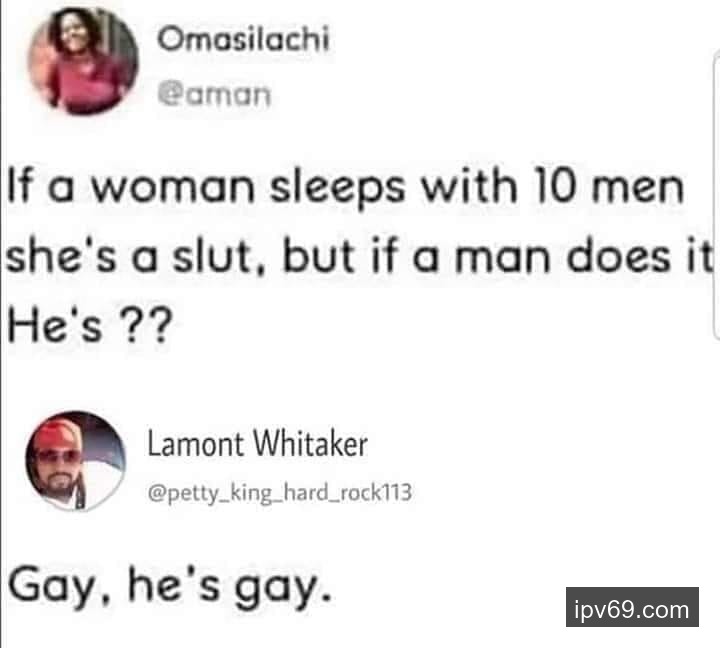Click the Lamont Whitaker display name
The width and height of the screenshot is (720, 648).
(258, 444)
